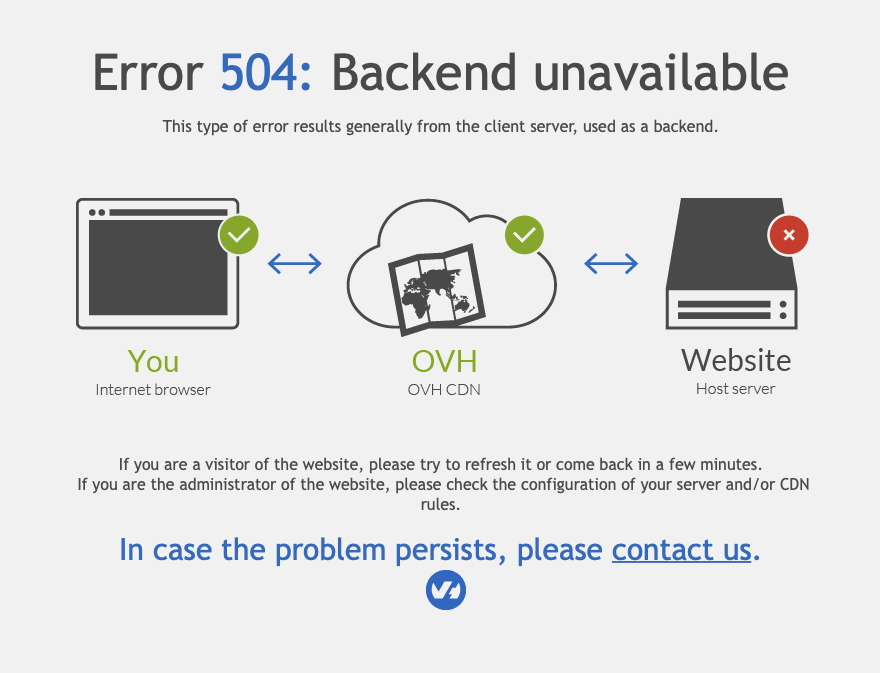Click the green checkmark on the cloud
Image resolution: width=880 pixels, height=673 pixels.
tap(524, 235)
